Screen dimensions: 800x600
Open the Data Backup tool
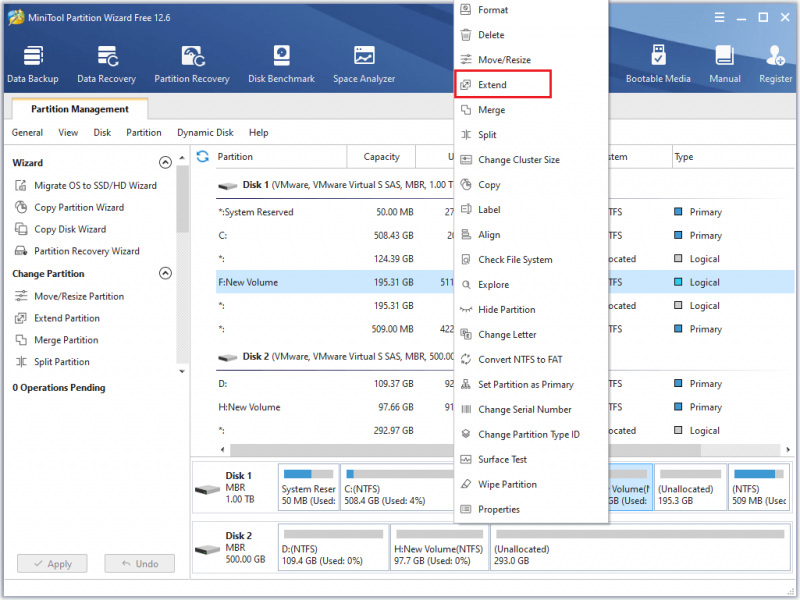[33, 64]
